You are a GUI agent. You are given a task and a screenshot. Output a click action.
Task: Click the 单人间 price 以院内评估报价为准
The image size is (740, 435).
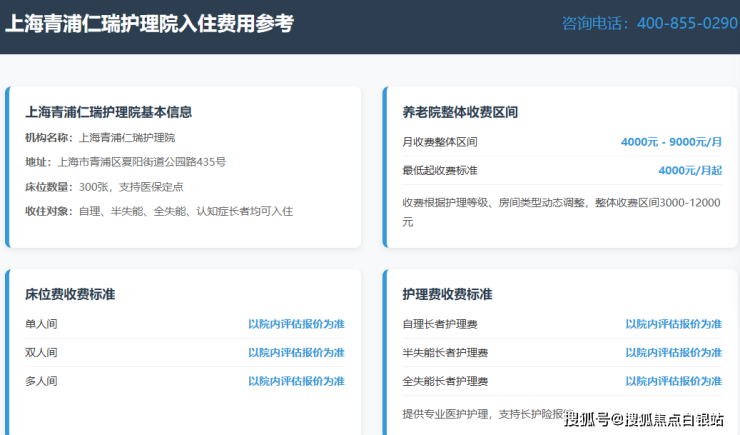pyautogui.click(x=296, y=324)
